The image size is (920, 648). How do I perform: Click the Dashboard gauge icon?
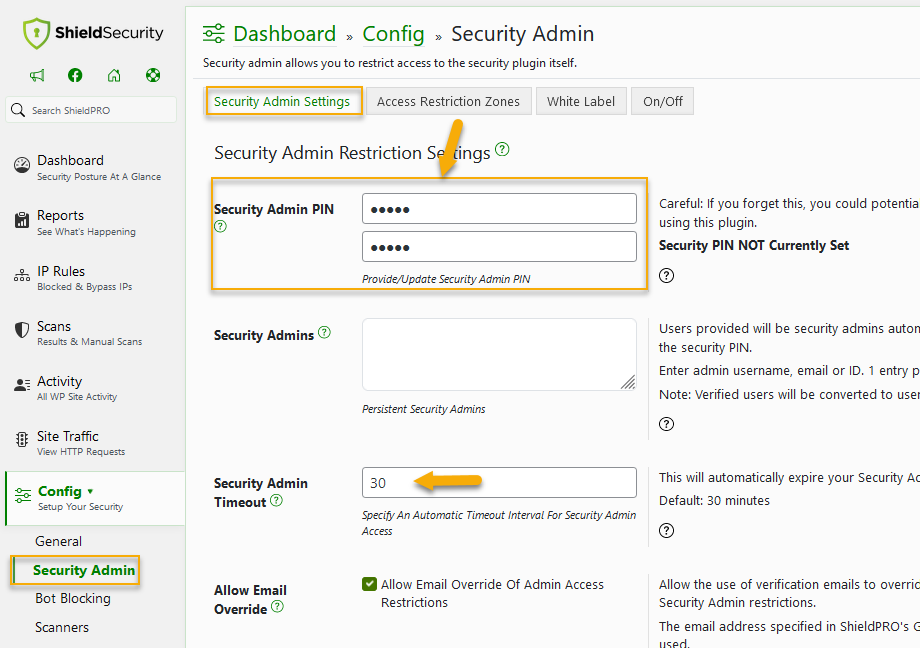(x=22, y=166)
